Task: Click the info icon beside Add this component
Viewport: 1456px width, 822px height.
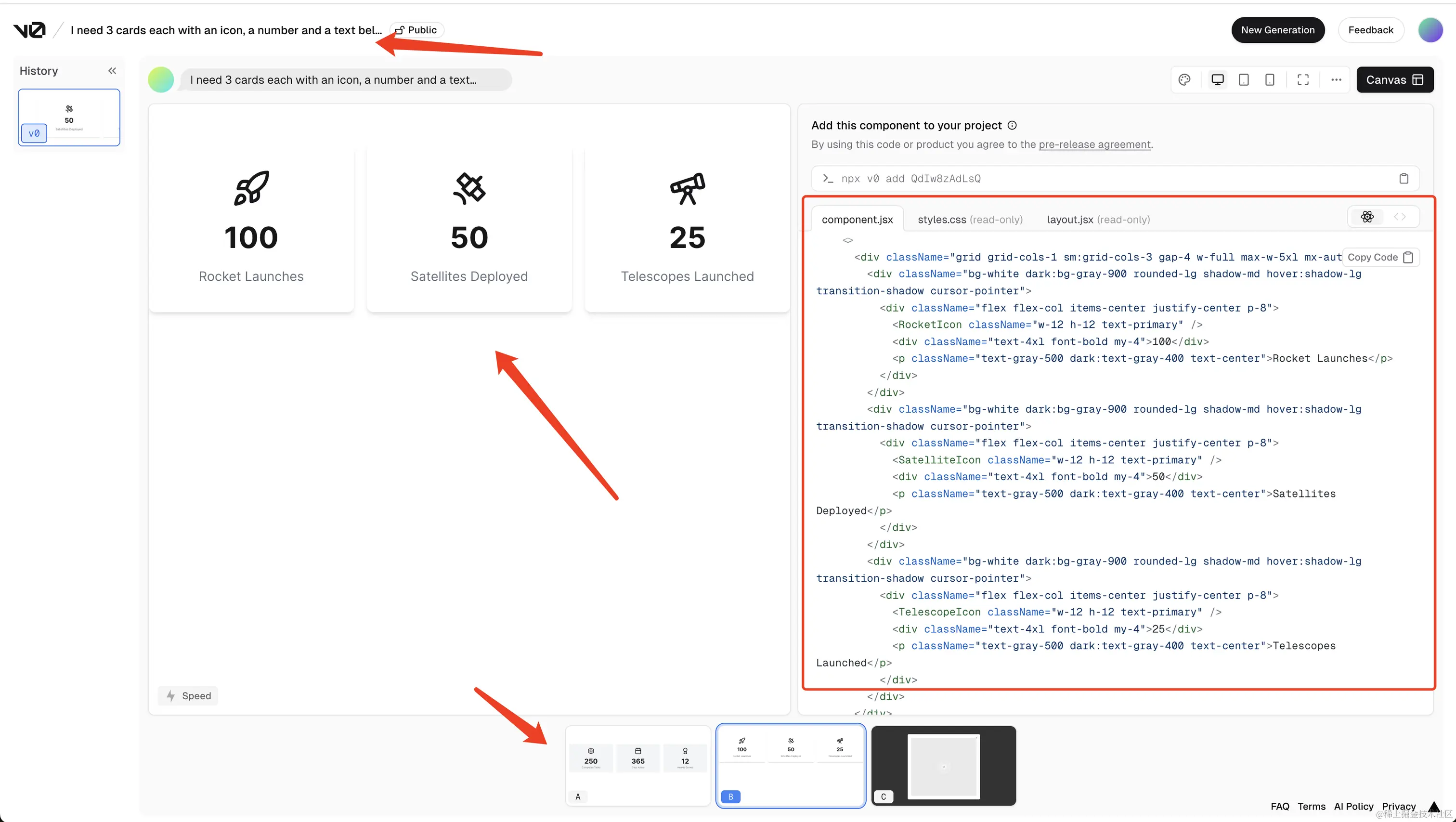Action: tap(1012, 126)
